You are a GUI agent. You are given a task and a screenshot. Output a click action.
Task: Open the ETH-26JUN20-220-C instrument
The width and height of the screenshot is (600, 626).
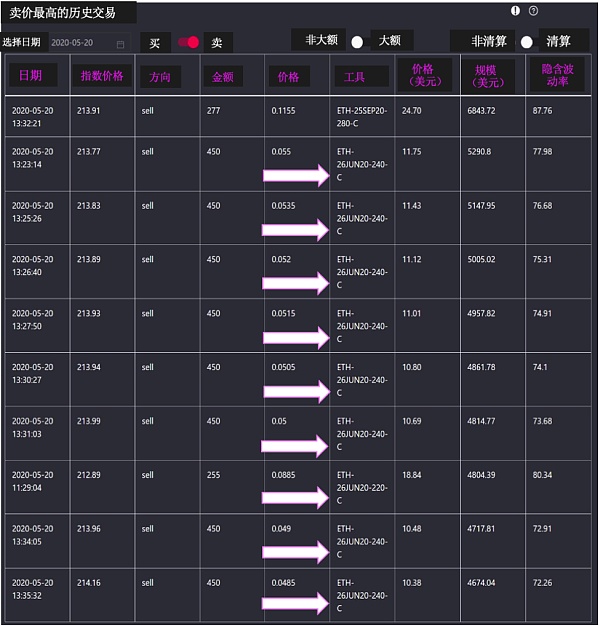coord(360,488)
